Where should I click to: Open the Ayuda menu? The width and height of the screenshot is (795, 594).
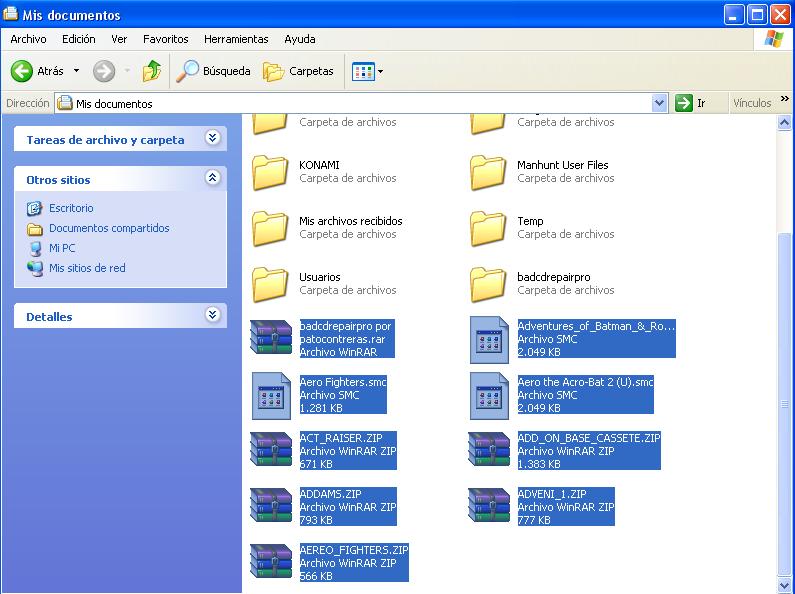(x=300, y=39)
